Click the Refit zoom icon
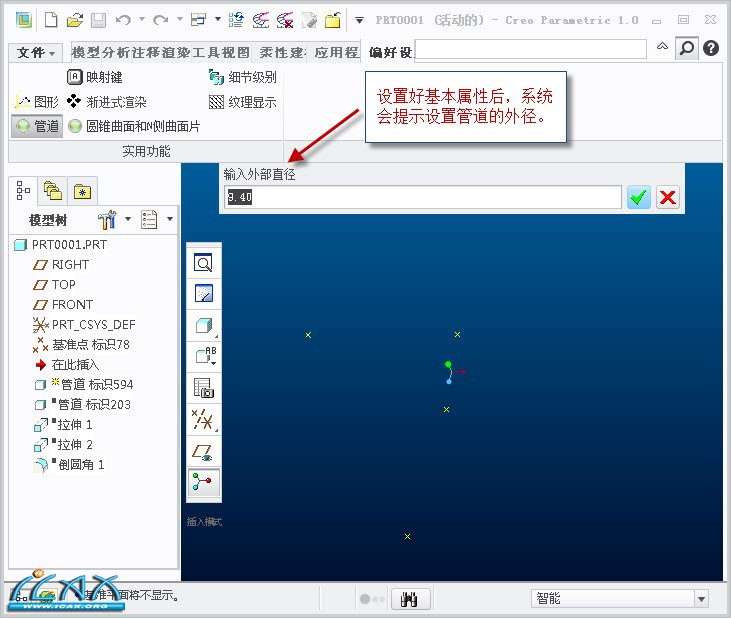Viewport: 731px width, 618px height. [203, 263]
